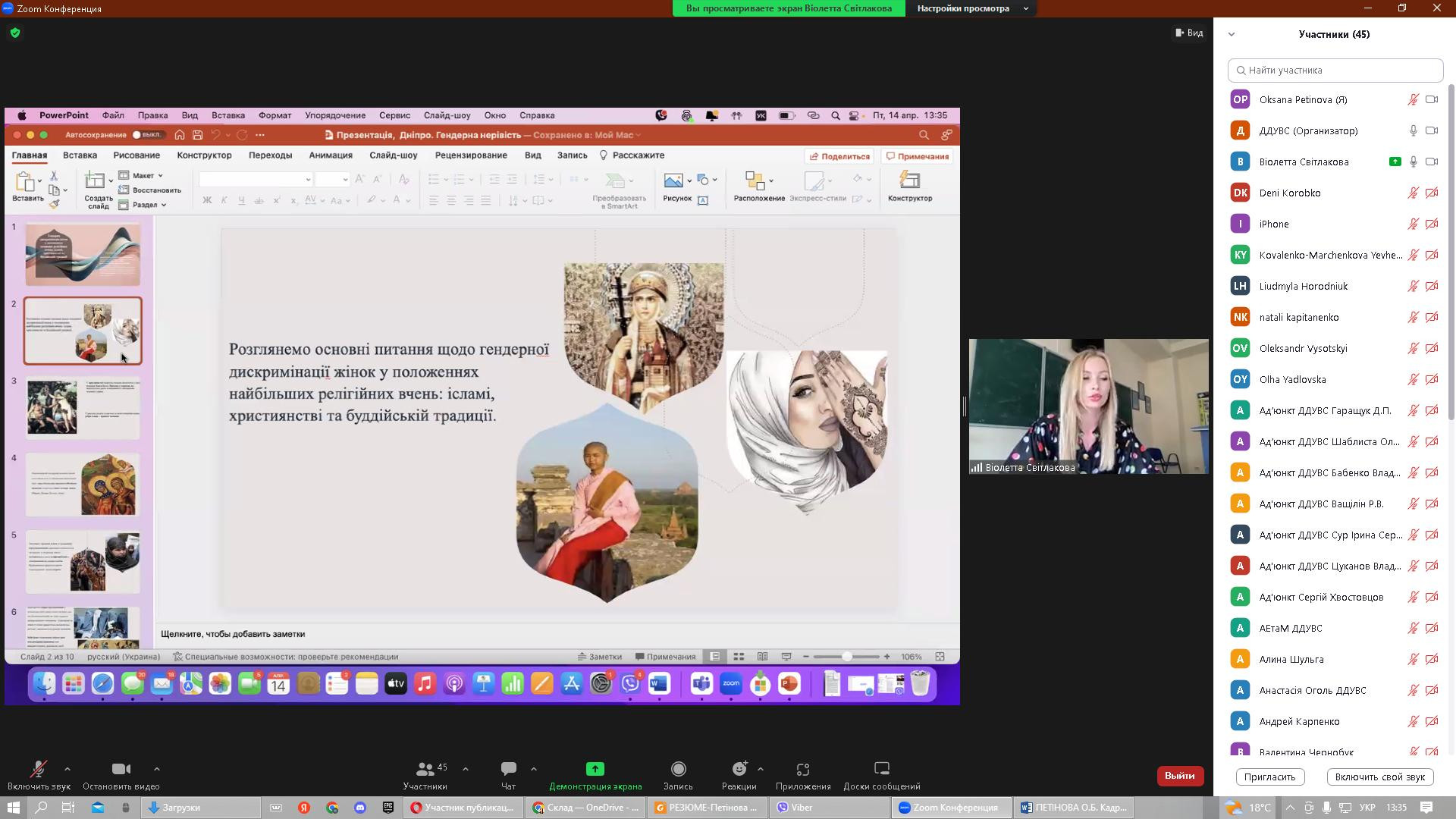Viewport: 1456px width, 819px height.
Task: Switch to Viber in the taskbar
Action: 802,808
